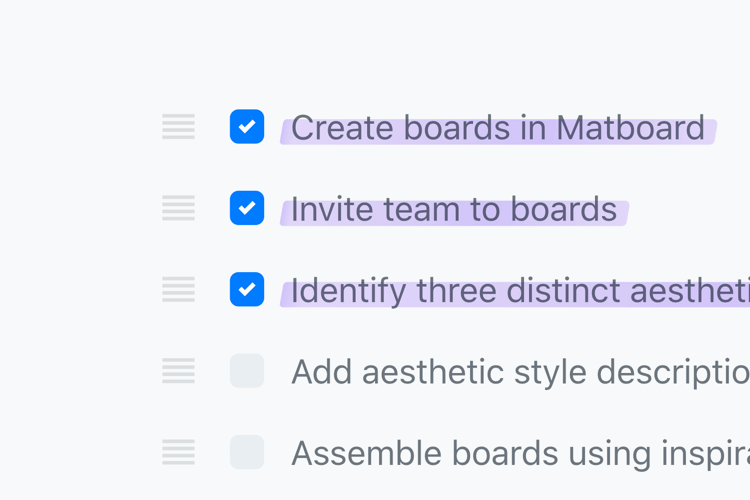Image resolution: width=750 pixels, height=500 pixels.
Task: Untick the Identify three distinct aesthetic checkbox
Action: (x=247, y=289)
